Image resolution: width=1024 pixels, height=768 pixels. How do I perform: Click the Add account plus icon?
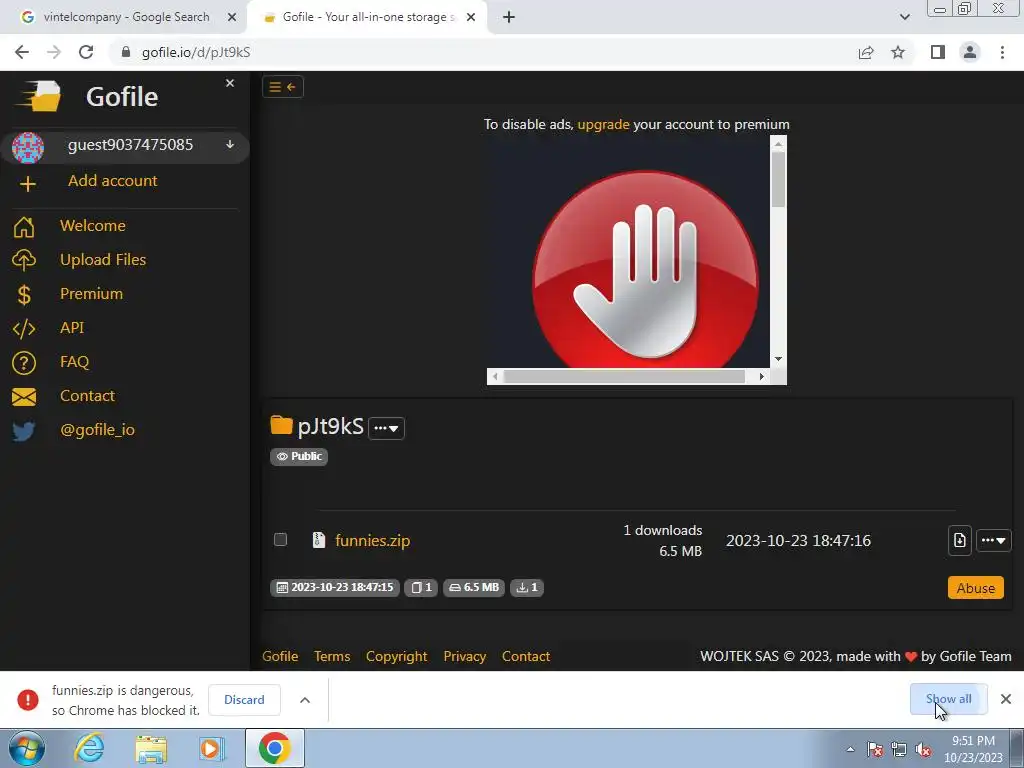[27, 184]
